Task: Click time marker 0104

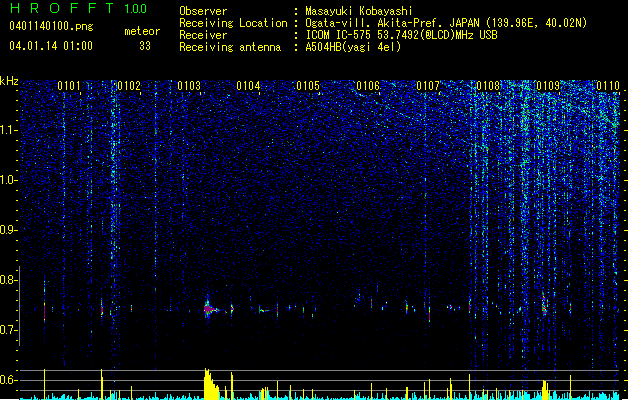Action: tap(248, 86)
